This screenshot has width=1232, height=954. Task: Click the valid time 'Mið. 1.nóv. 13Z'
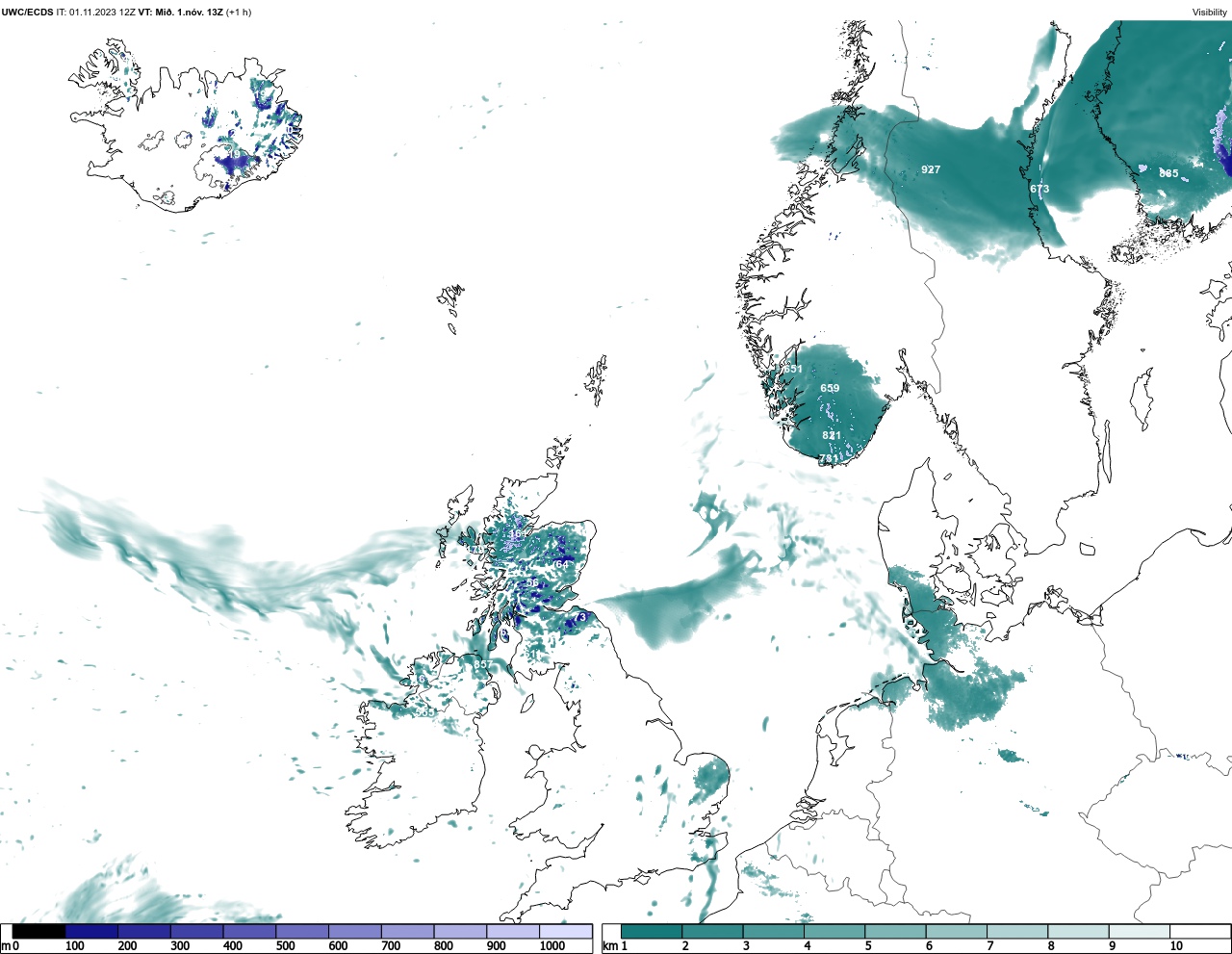point(189,13)
